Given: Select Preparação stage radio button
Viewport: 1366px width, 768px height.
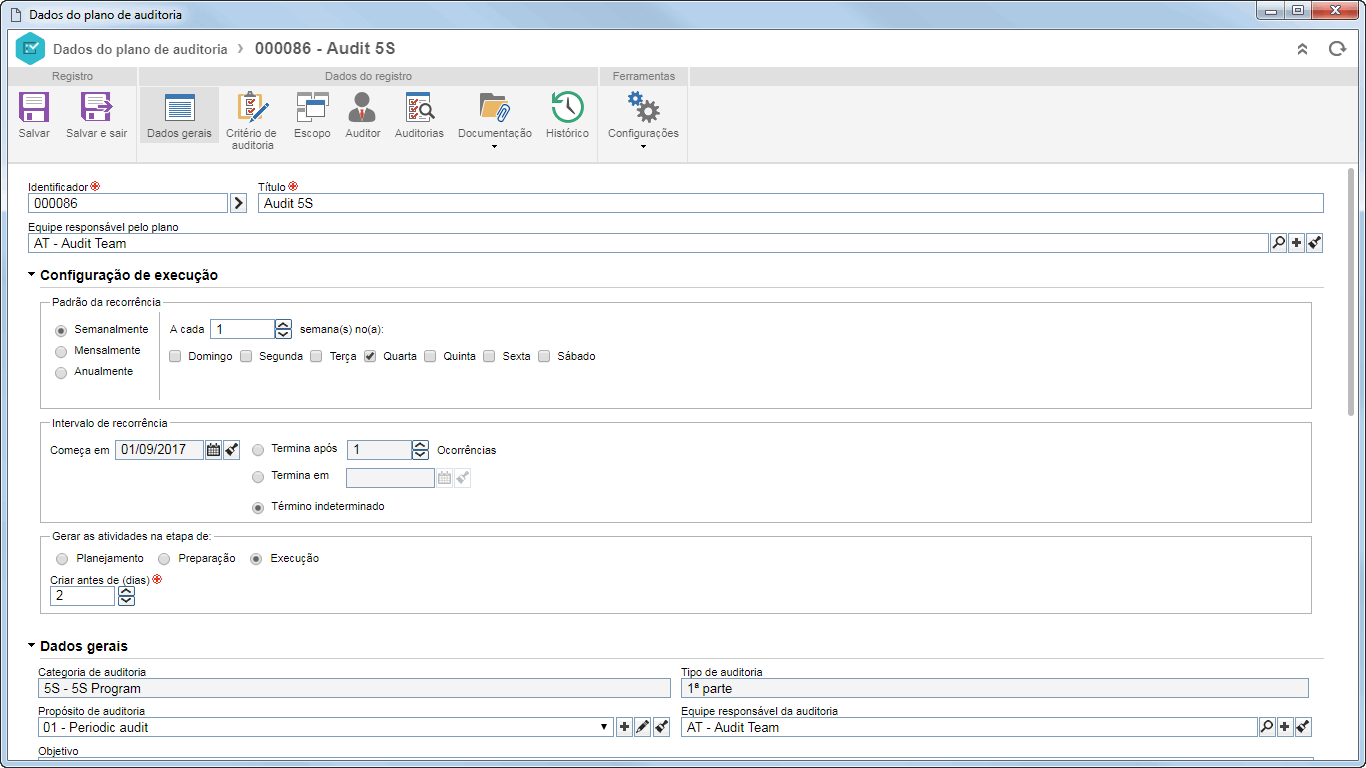Looking at the screenshot, I should [164, 559].
